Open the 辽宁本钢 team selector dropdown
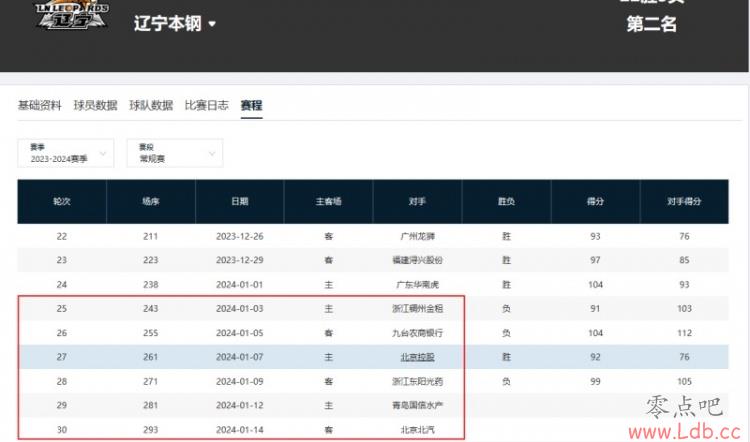Viewport: 750px width, 442px height. pyautogui.click(x=175, y=23)
